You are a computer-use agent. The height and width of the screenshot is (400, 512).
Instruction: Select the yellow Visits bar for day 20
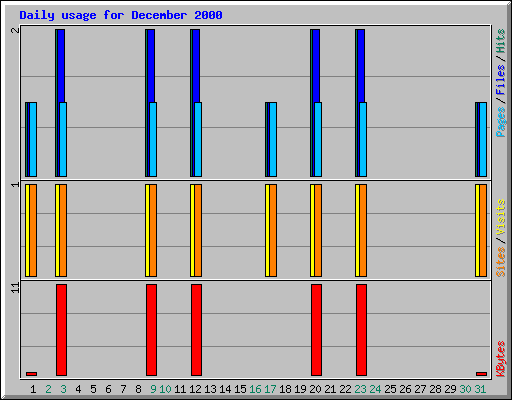pyautogui.click(x=312, y=230)
